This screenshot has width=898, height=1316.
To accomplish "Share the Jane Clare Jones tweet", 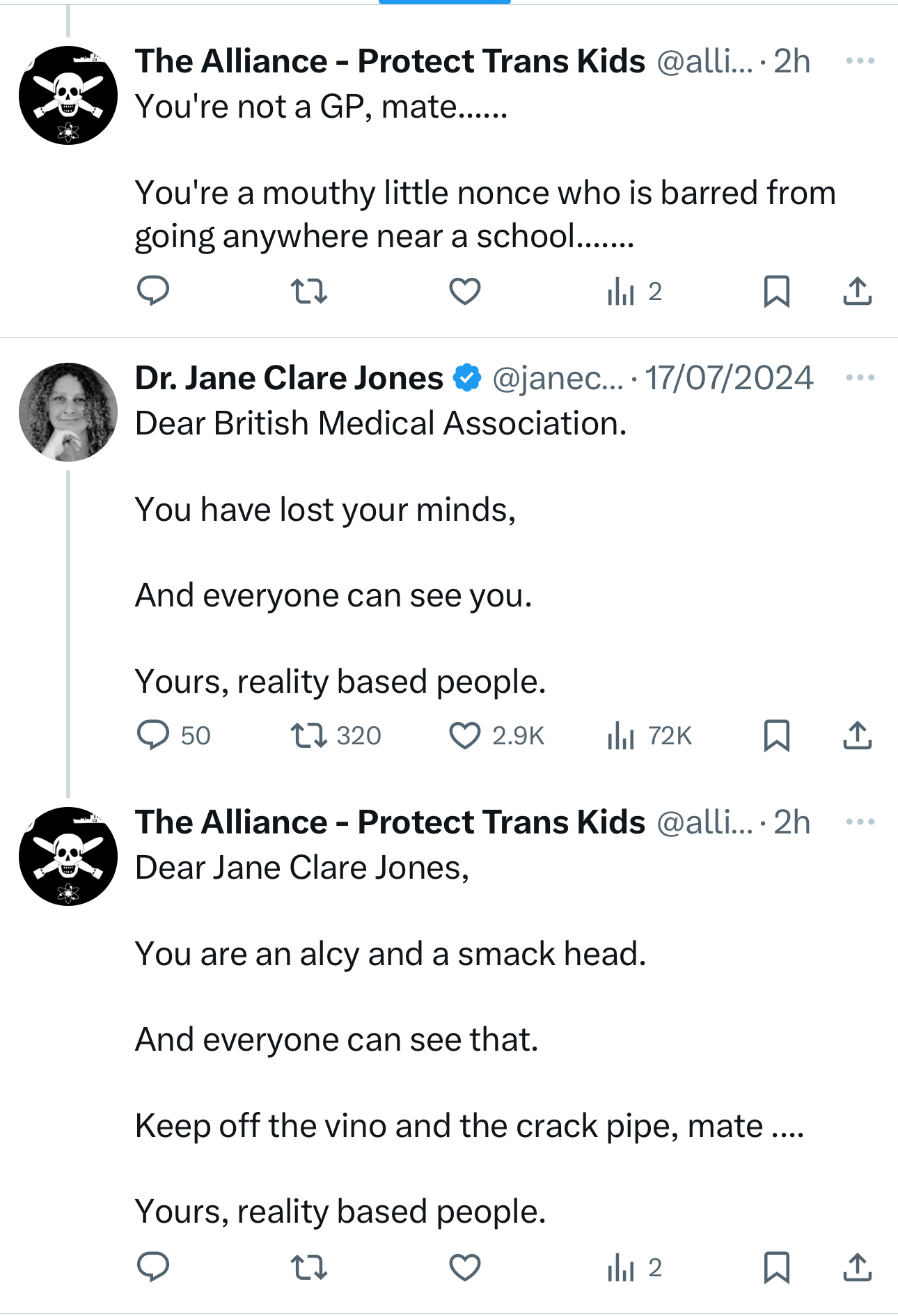I will pos(857,735).
